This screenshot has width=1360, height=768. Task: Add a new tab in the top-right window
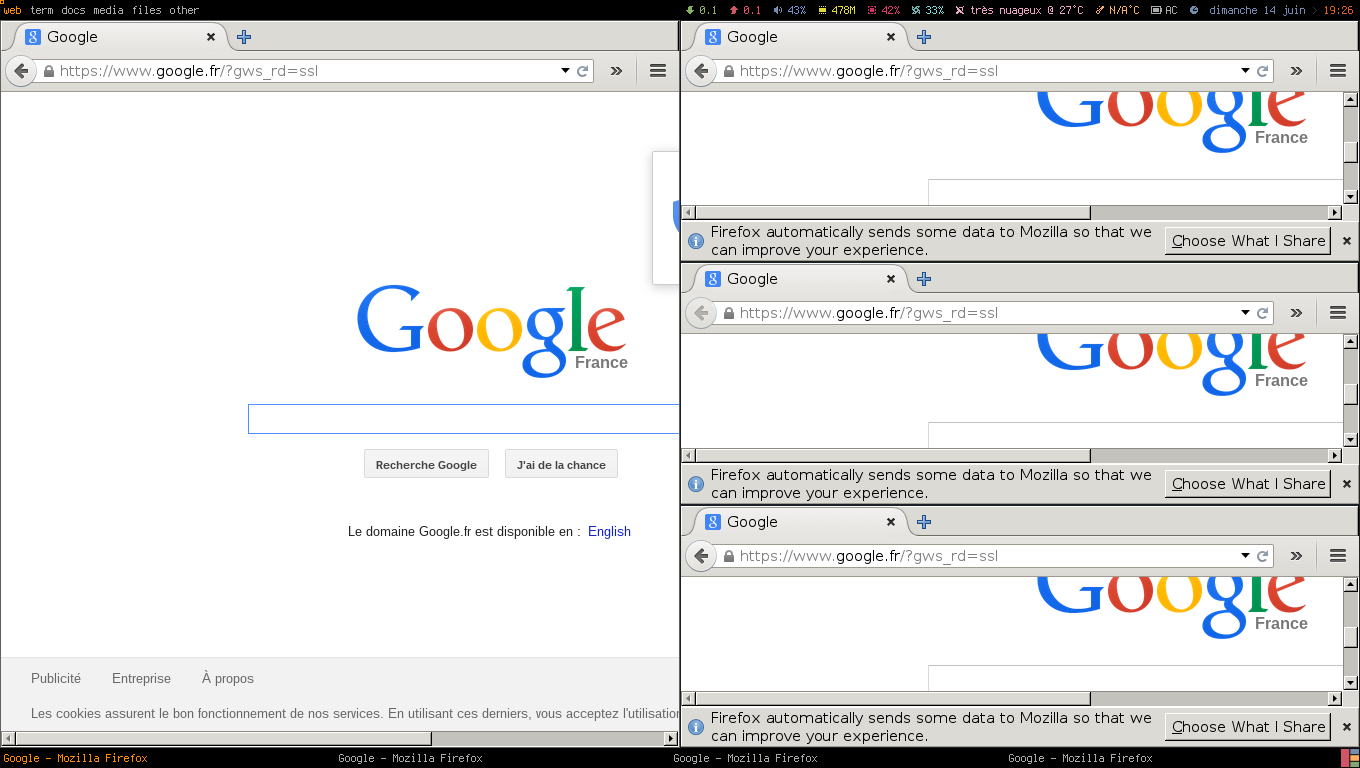[924, 37]
